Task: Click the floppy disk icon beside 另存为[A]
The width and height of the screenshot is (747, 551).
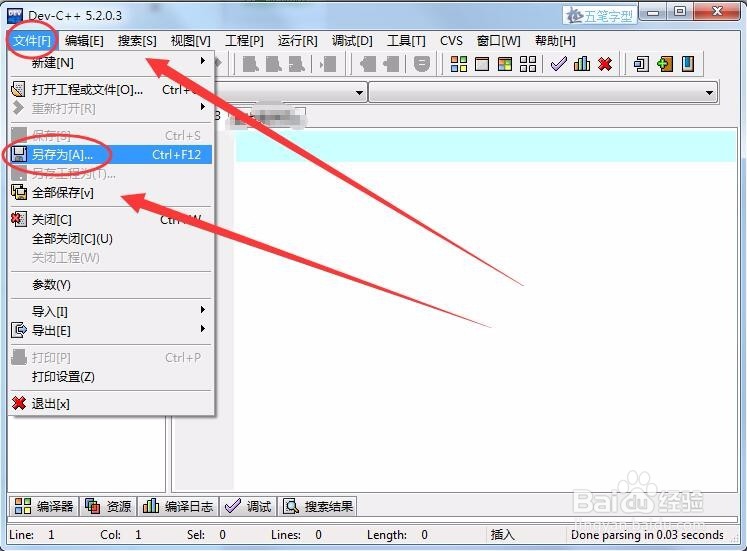Action: (x=19, y=154)
